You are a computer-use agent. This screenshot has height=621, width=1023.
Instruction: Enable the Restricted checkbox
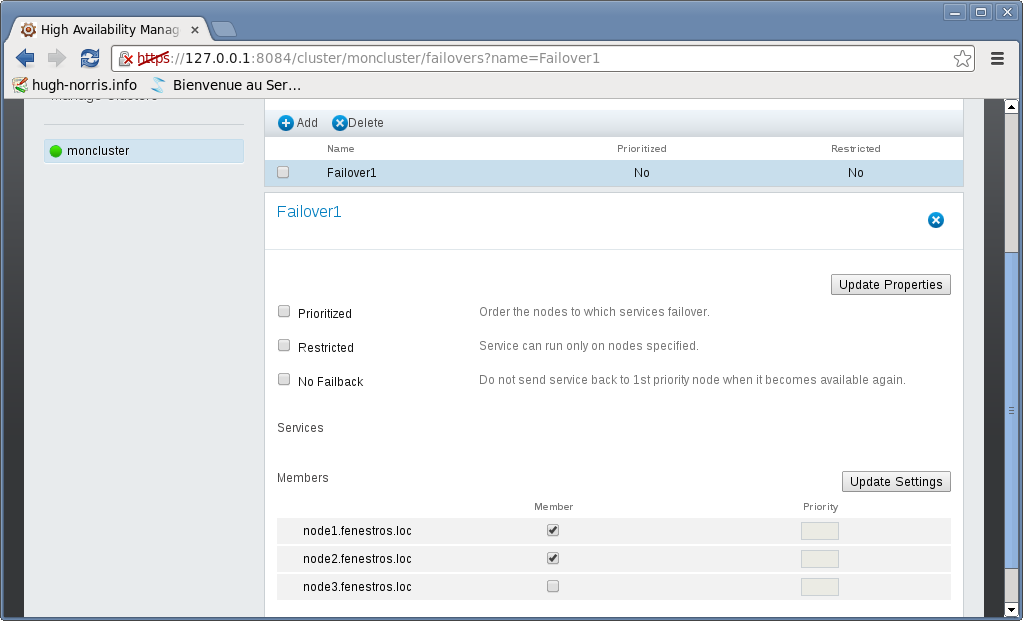(284, 346)
